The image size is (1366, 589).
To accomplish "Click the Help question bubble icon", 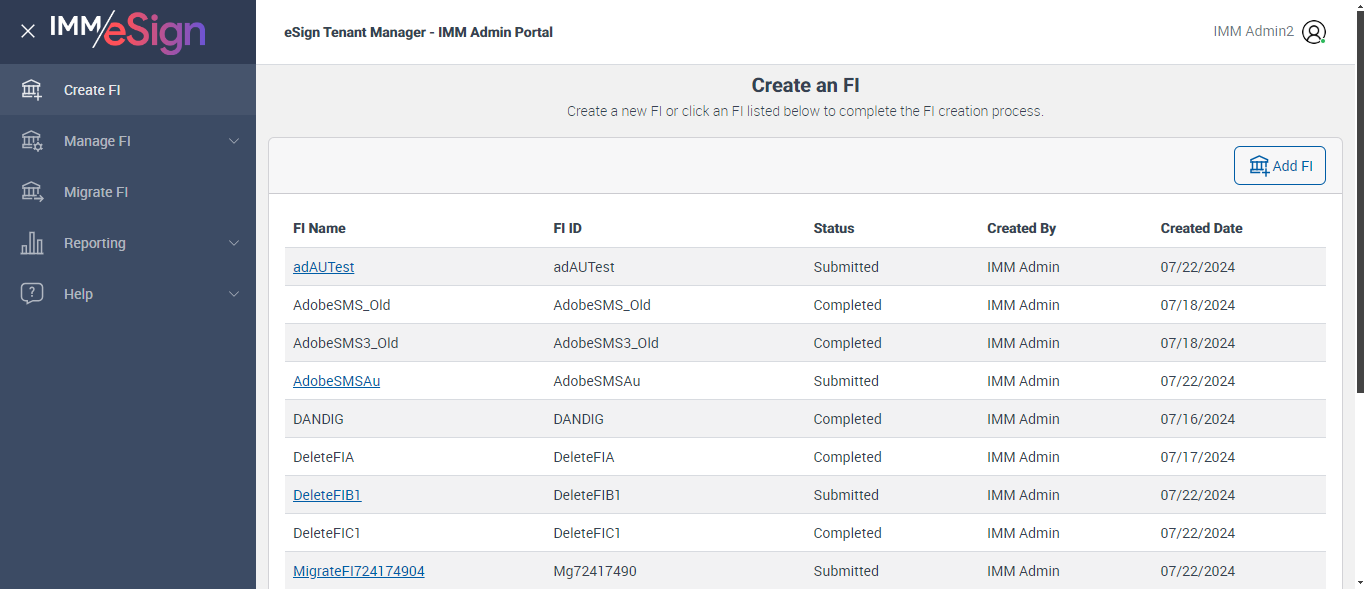I will click(x=32, y=294).
